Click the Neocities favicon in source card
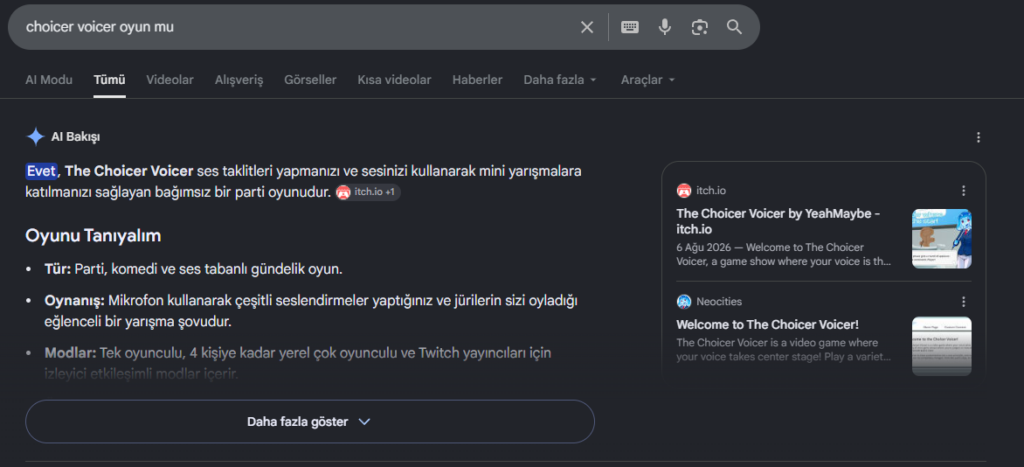 (684, 302)
